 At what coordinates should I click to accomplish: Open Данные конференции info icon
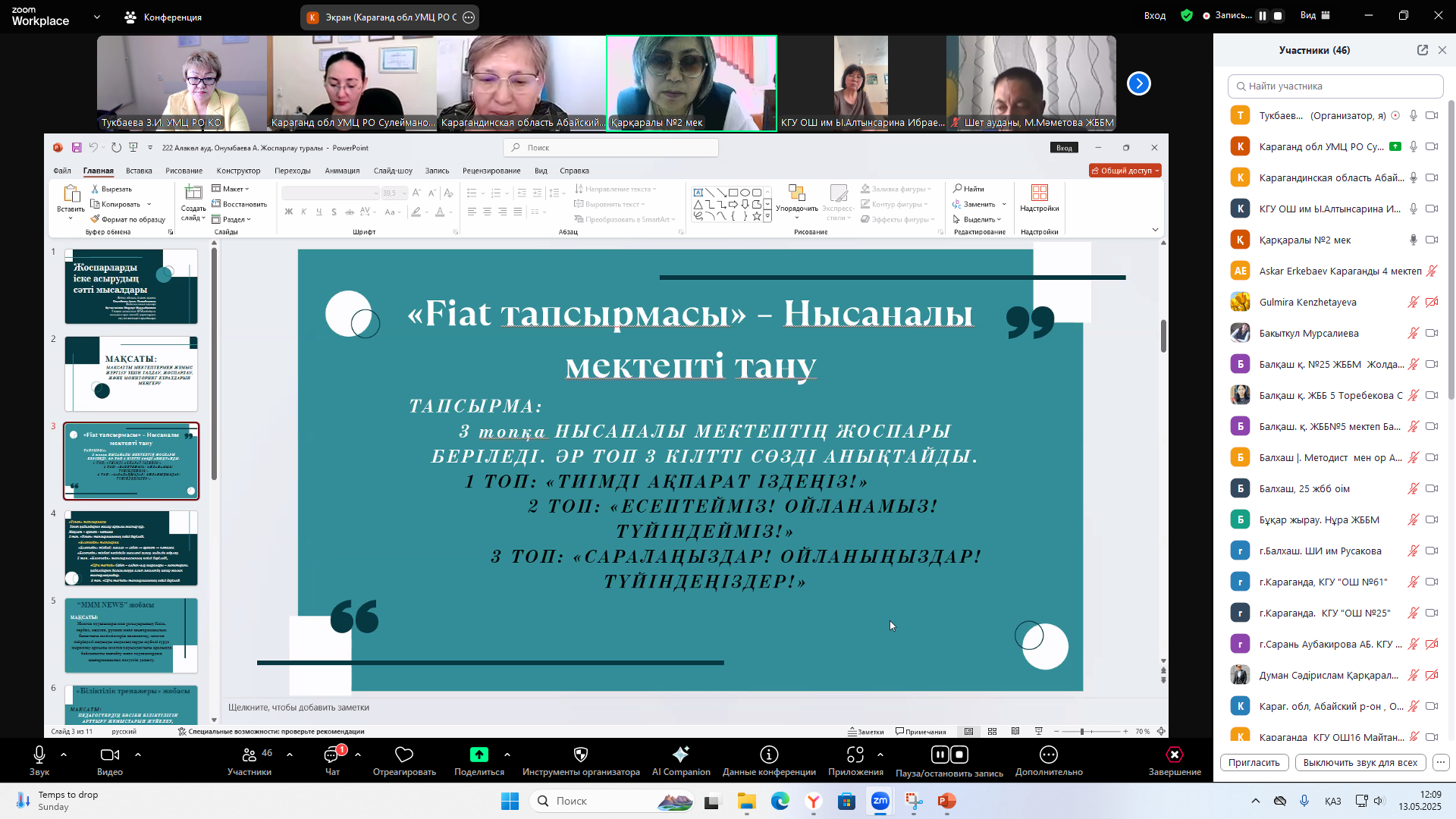769,755
